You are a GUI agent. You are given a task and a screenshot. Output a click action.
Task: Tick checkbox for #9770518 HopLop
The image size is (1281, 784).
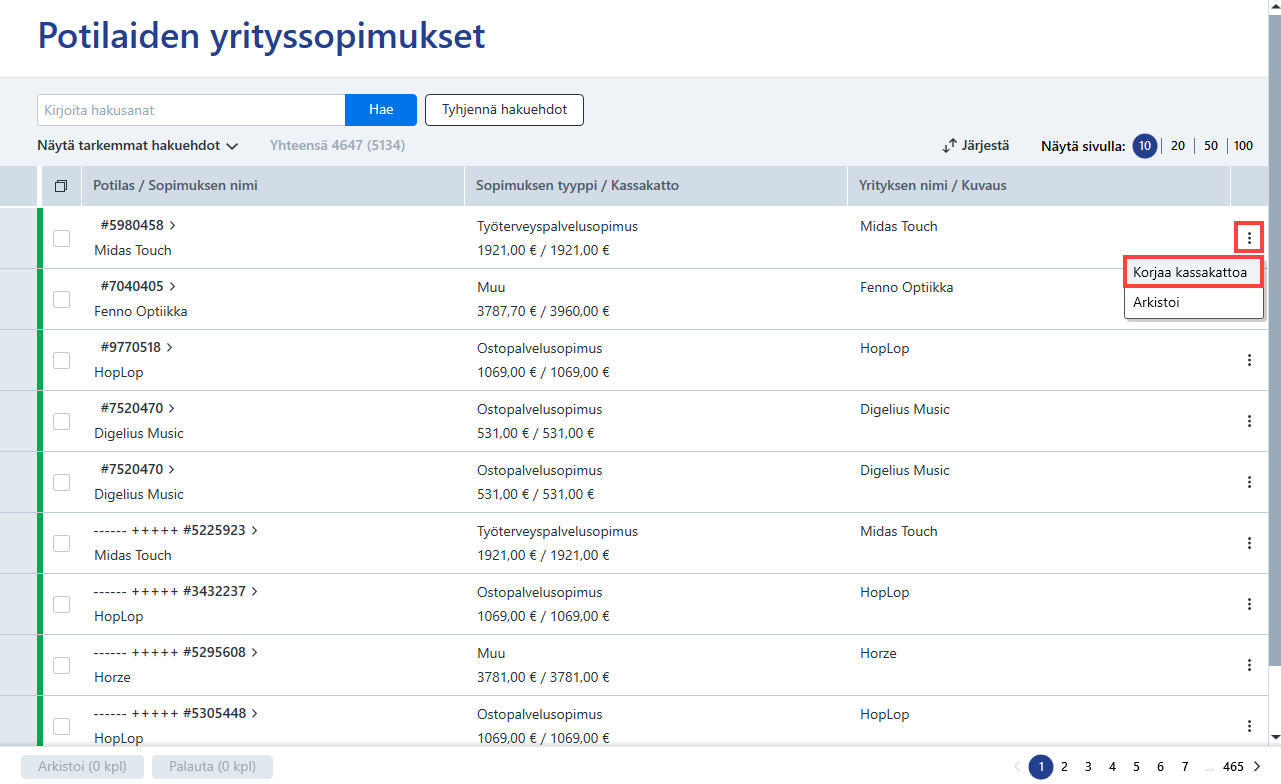point(62,360)
